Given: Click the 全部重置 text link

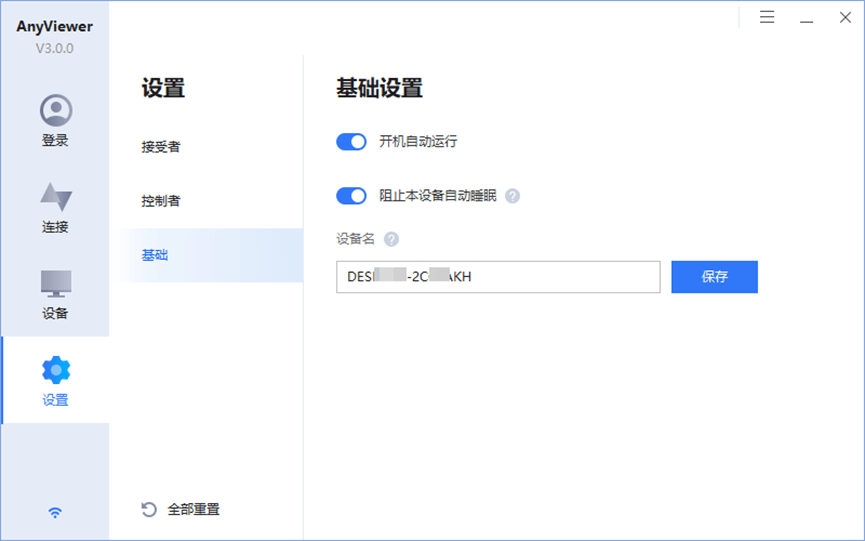Looking at the screenshot, I should (x=194, y=509).
